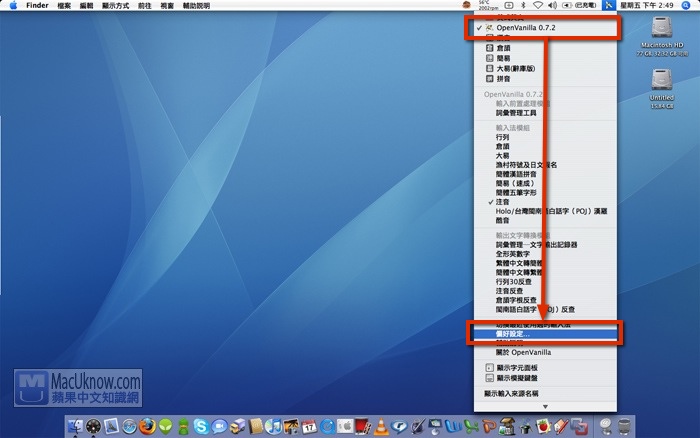
Task: Open the green alien head Dock icon
Action: pyautogui.click(x=166, y=427)
